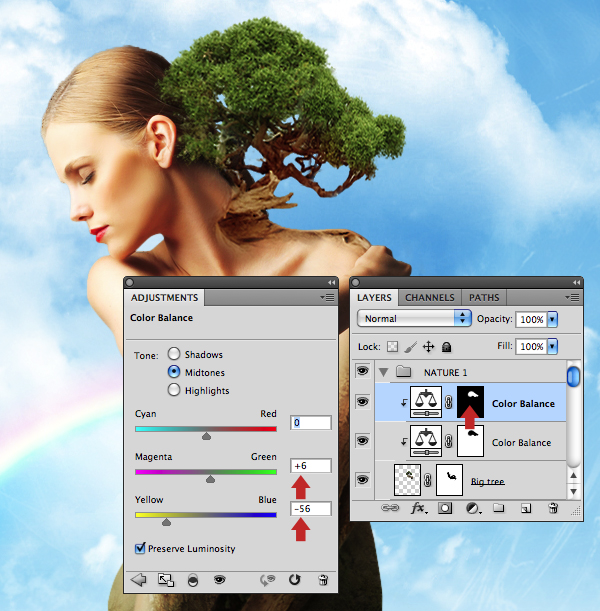The height and width of the screenshot is (611, 600).
Task: Add a layer style (fx) button
Action: [419, 508]
